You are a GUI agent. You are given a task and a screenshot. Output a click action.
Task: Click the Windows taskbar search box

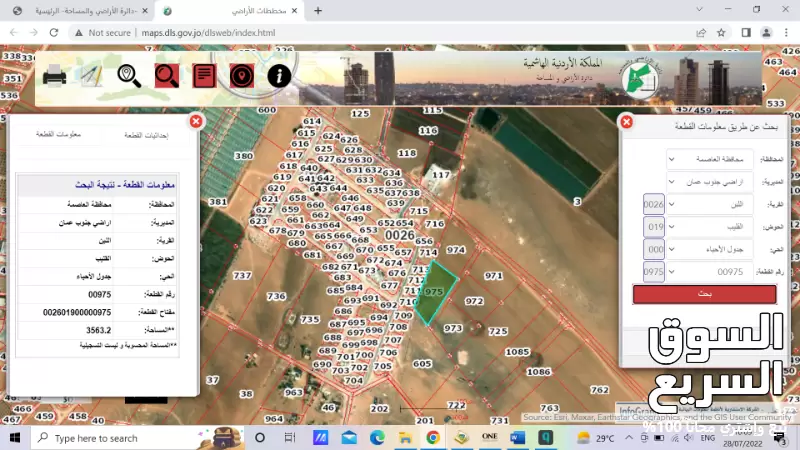click(138, 438)
